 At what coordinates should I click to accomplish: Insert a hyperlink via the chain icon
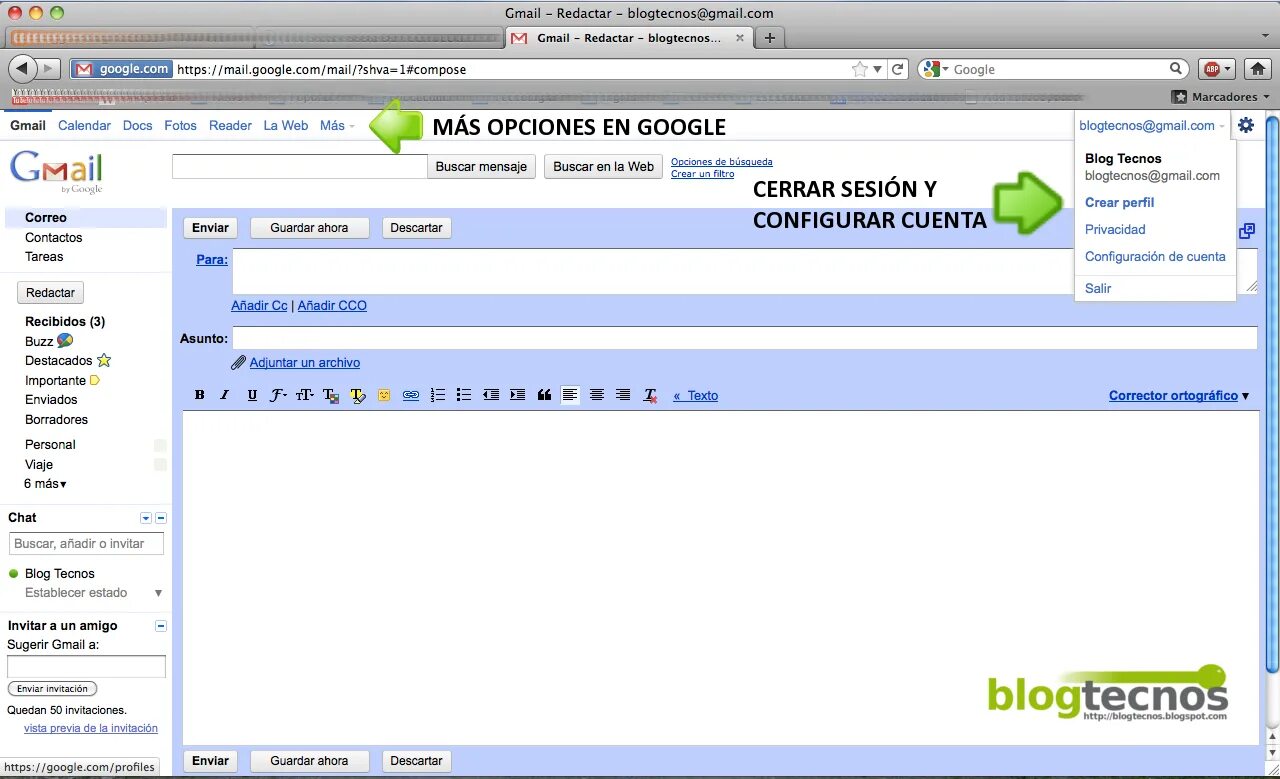pos(410,395)
